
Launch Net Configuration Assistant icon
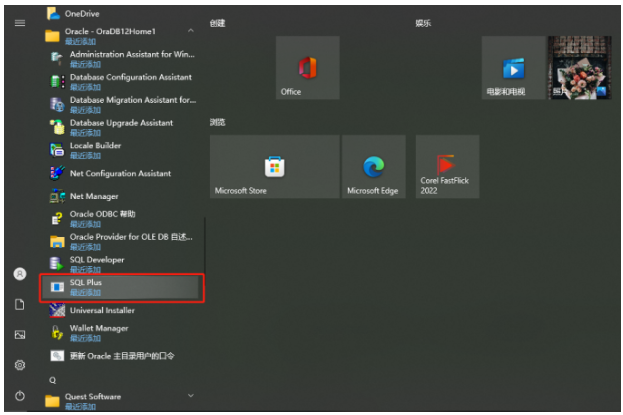(57, 173)
